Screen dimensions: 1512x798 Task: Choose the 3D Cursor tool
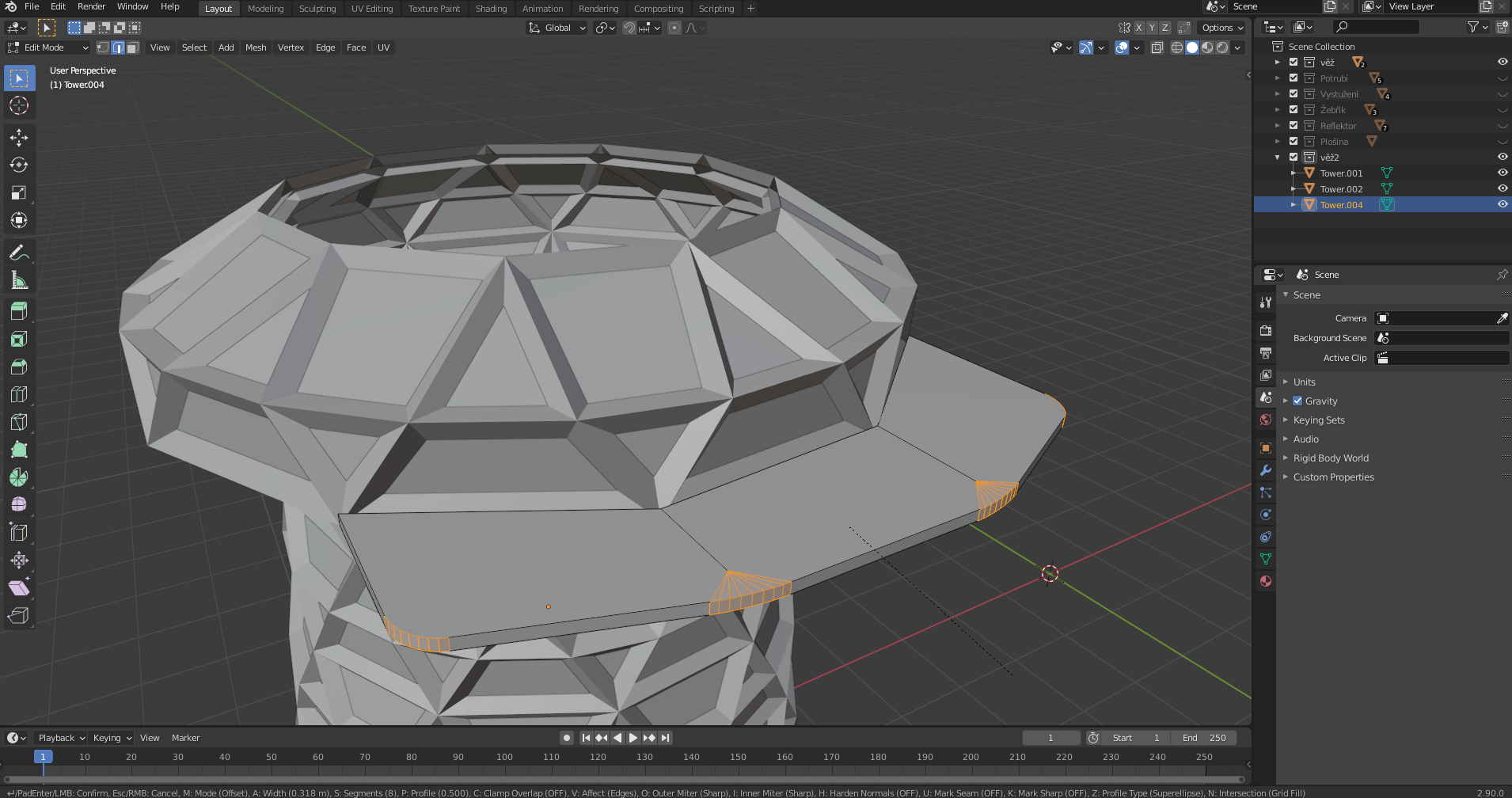point(19,106)
